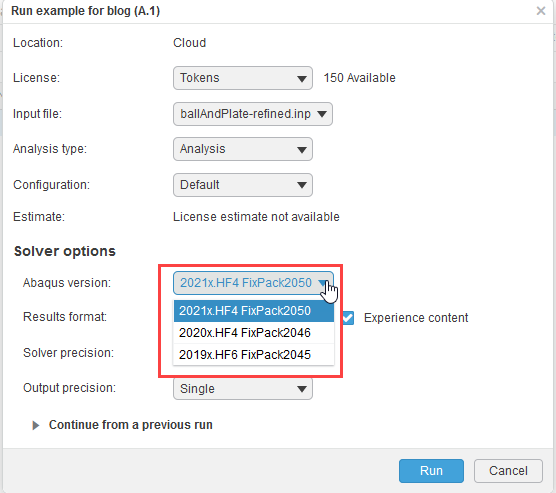The width and height of the screenshot is (556, 493).
Task: Select 2019x.HF6 FixPack2045 version
Action: click(x=254, y=355)
